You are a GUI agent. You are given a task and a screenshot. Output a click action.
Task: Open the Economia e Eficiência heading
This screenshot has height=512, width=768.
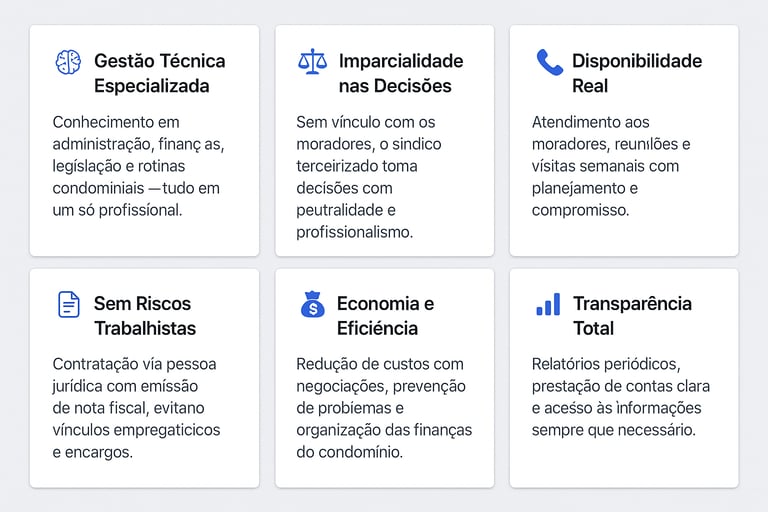pos(384,316)
